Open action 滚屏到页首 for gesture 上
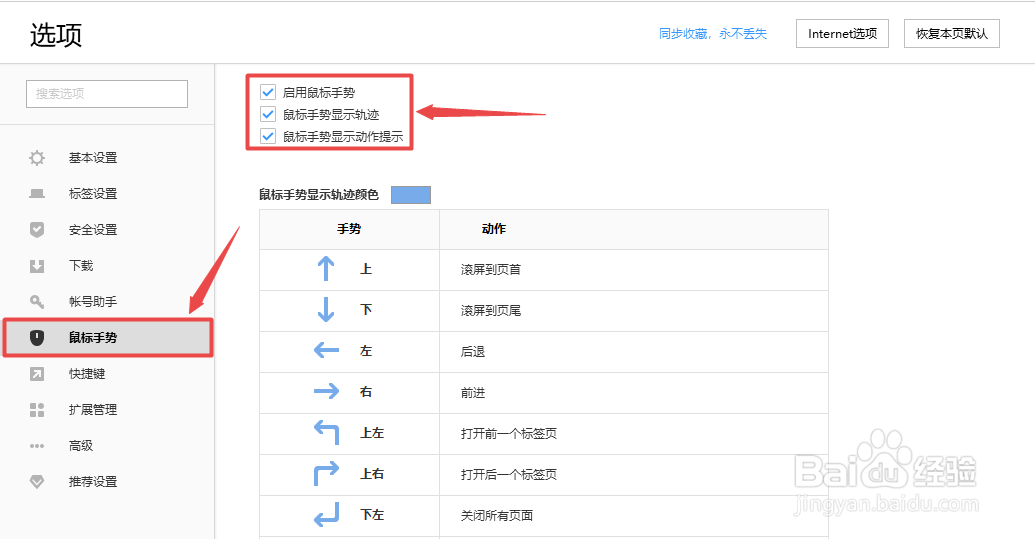The height and width of the screenshot is (539, 1035). coord(491,269)
